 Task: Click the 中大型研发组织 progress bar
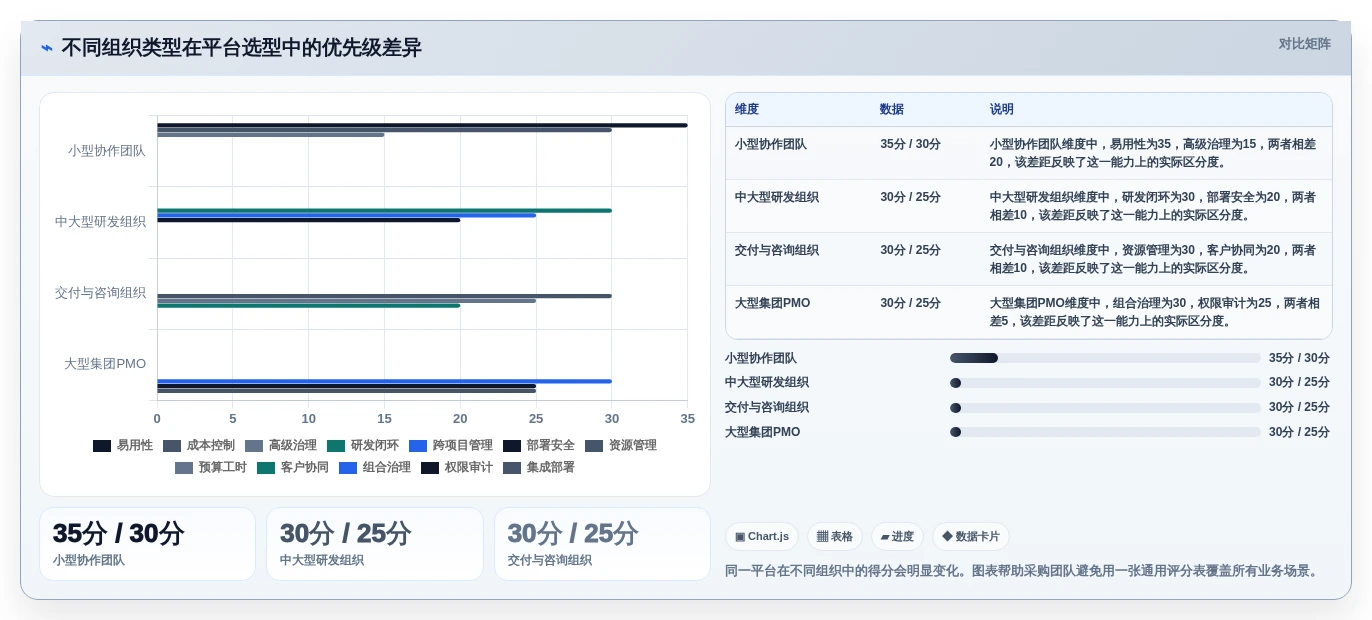tap(1105, 383)
